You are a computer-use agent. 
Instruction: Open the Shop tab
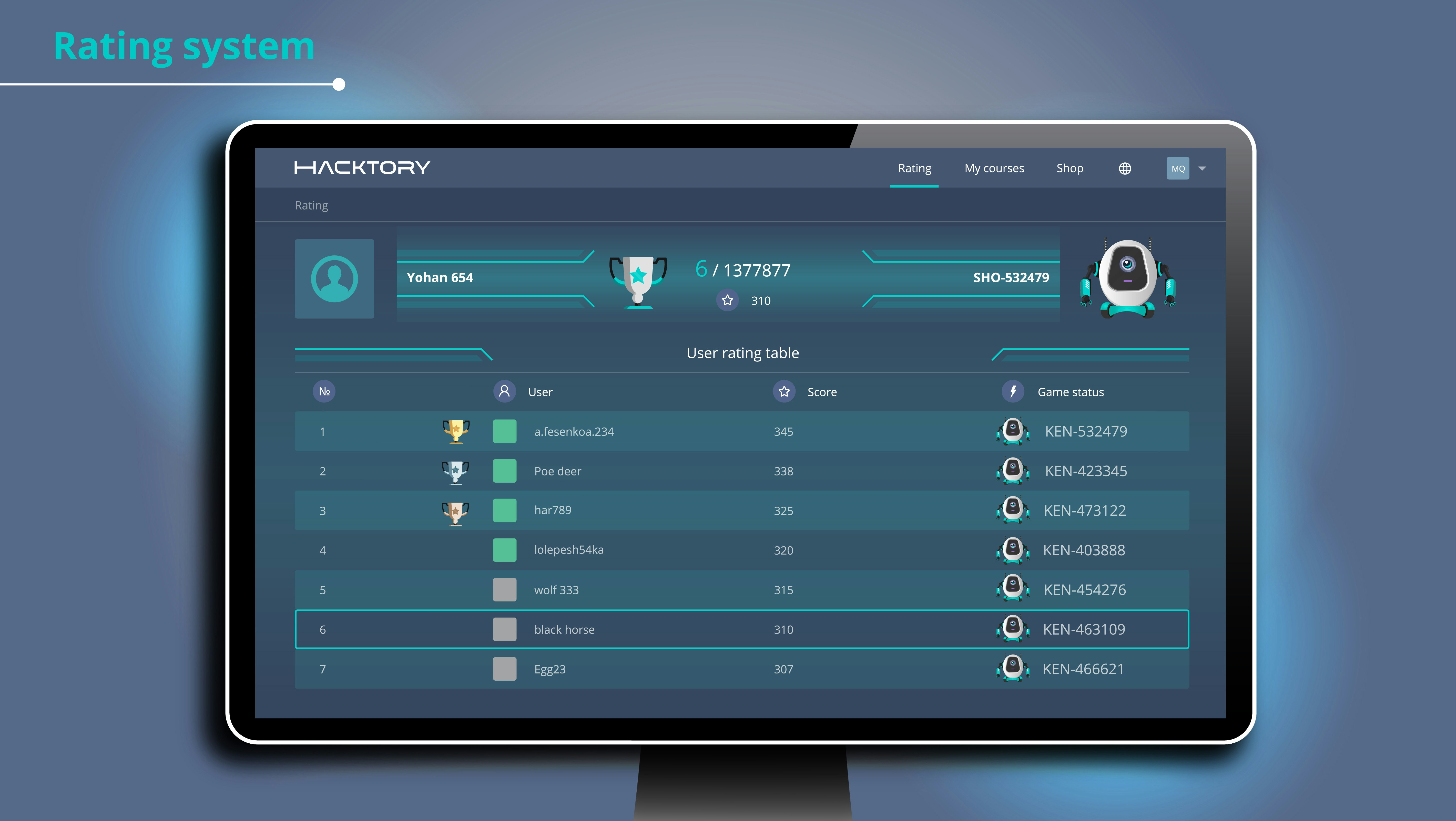pyautogui.click(x=1070, y=168)
